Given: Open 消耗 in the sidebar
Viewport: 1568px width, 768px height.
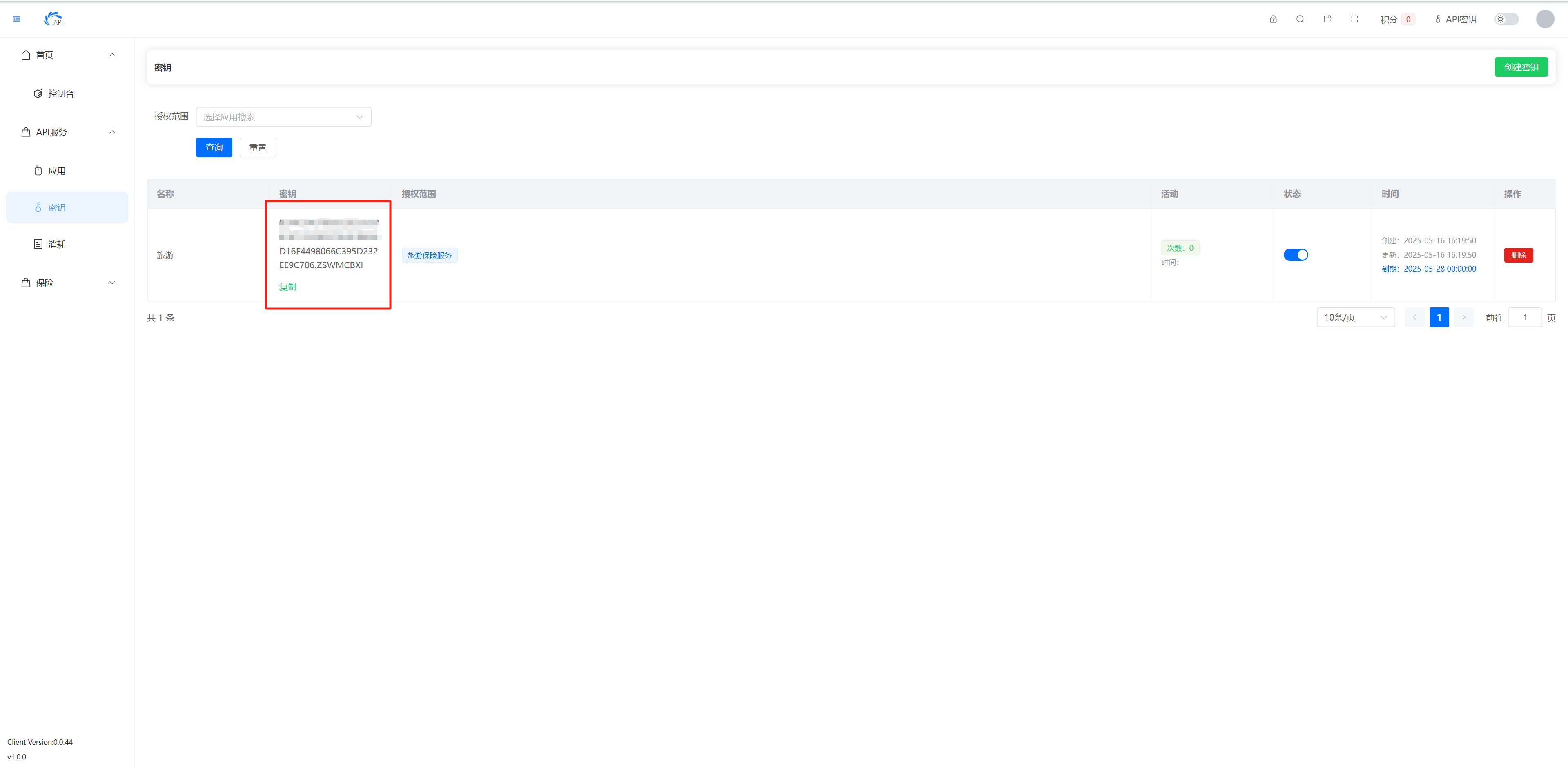Looking at the screenshot, I should pos(57,245).
